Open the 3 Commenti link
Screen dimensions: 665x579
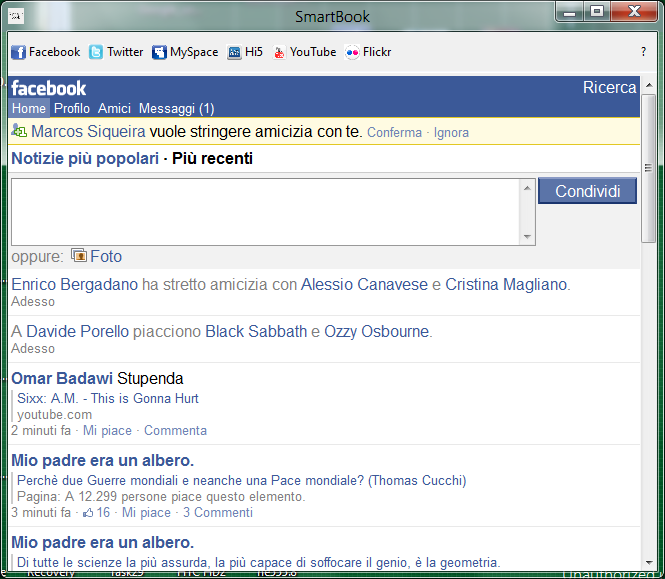pos(218,513)
